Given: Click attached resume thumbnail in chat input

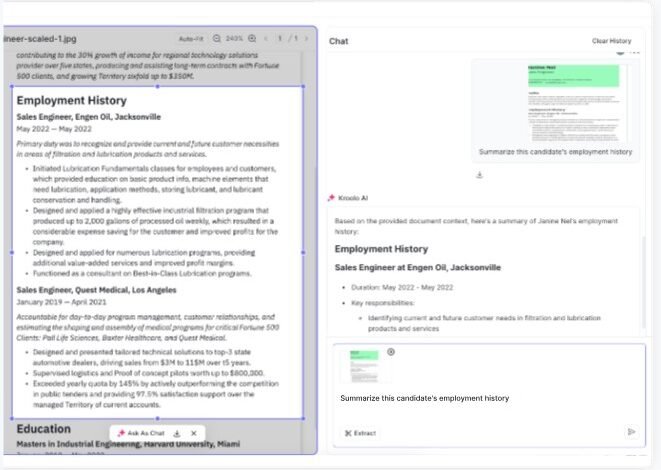Looking at the screenshot, I should point(364,365).
